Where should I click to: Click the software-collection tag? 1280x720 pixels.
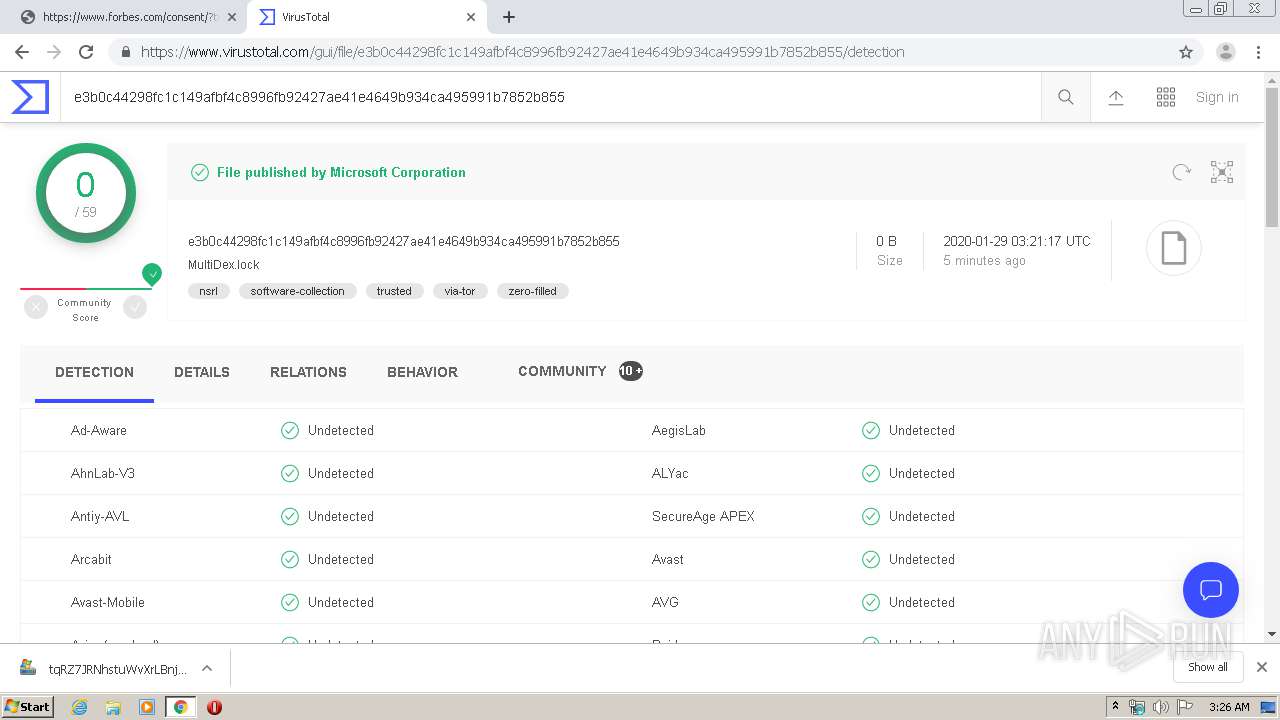(x=298, y=291)
